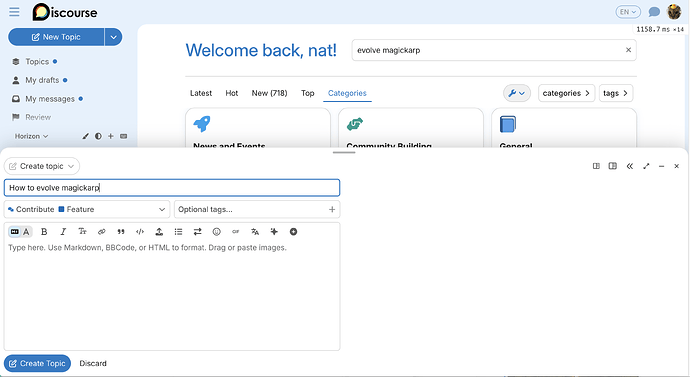690x377 pixels.
Task: Click the two-arrows swap icon in toolbar
Action: 197,232
